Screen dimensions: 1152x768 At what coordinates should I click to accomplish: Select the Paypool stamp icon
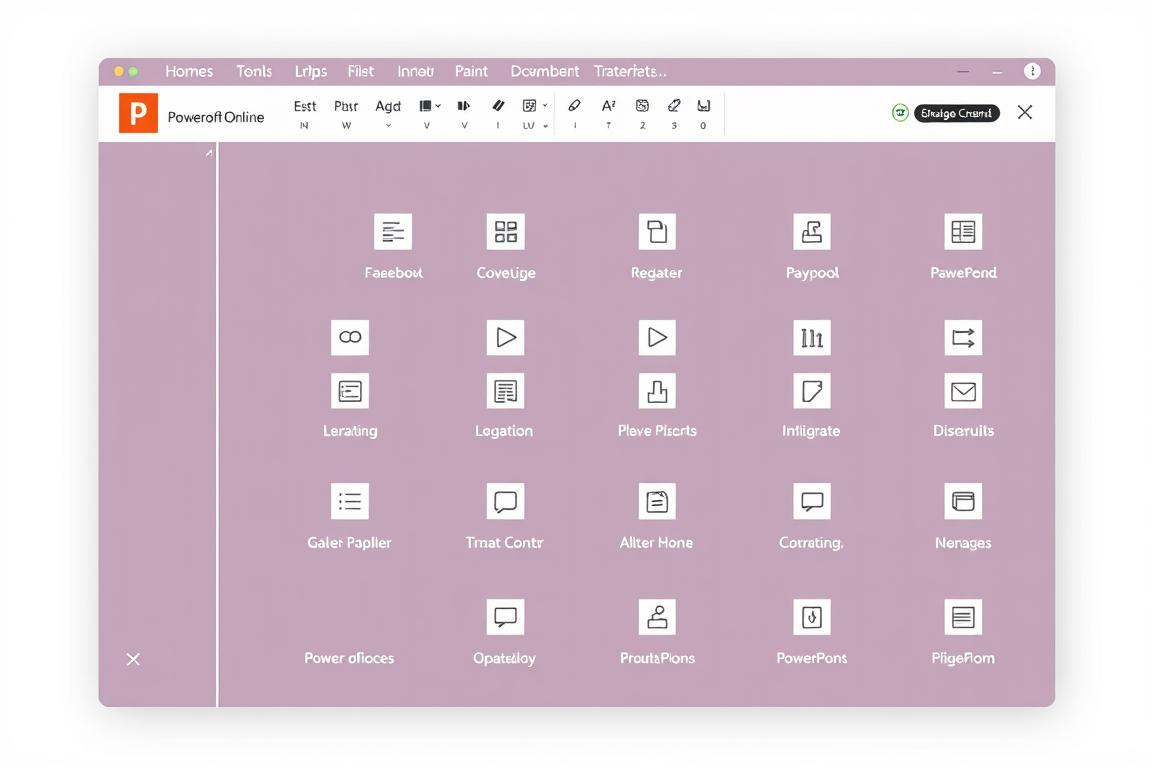pos(811,232)
